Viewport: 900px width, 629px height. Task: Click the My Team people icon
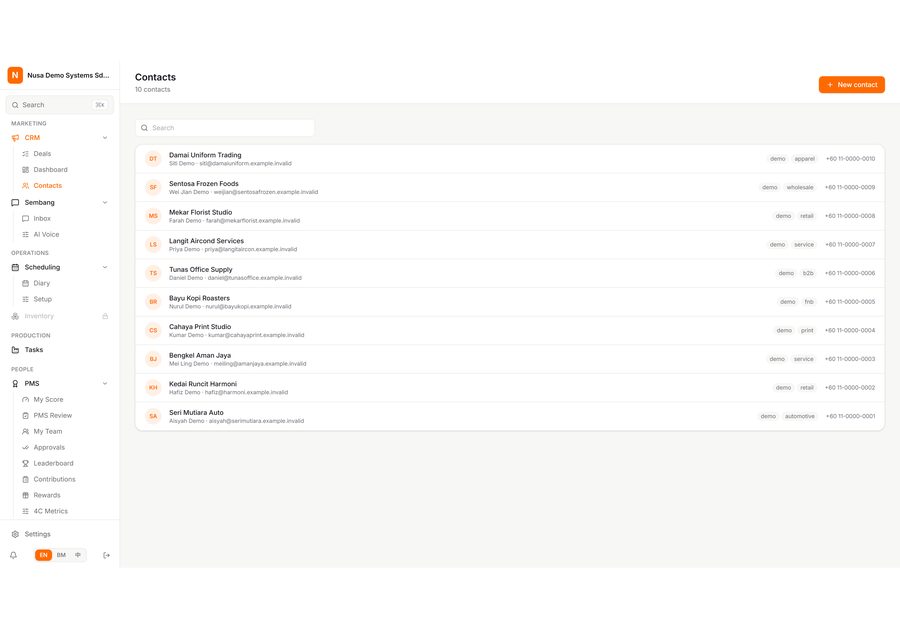click(x=25, y=432)
